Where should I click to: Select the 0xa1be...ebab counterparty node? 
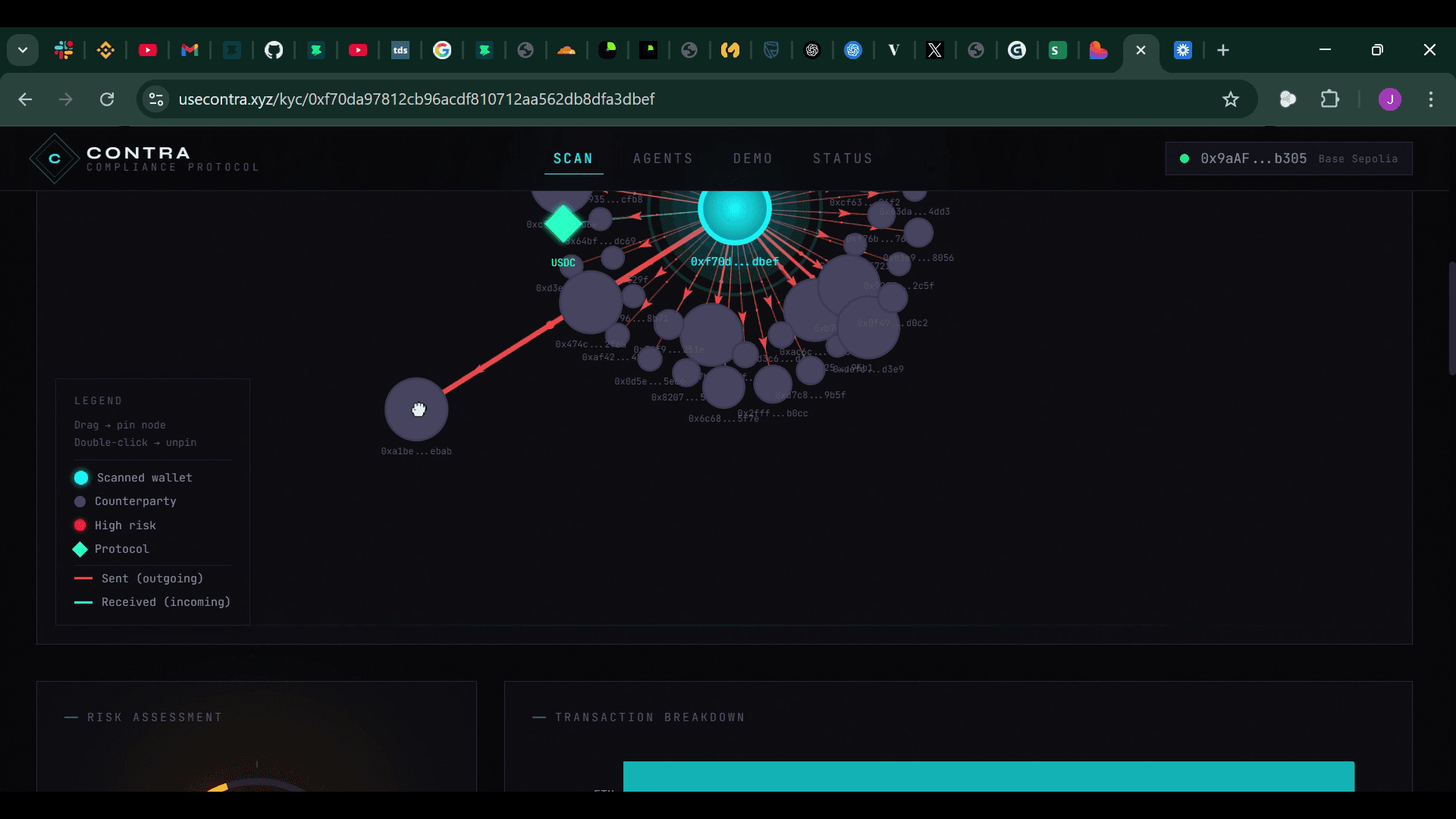[x=416, y=409]
